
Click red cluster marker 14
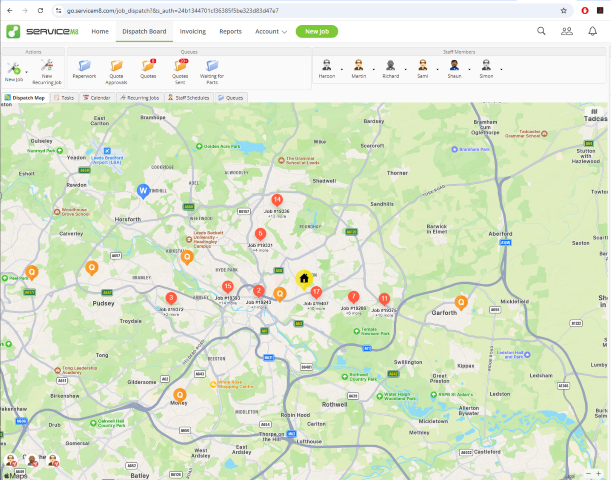click(277, 201)
